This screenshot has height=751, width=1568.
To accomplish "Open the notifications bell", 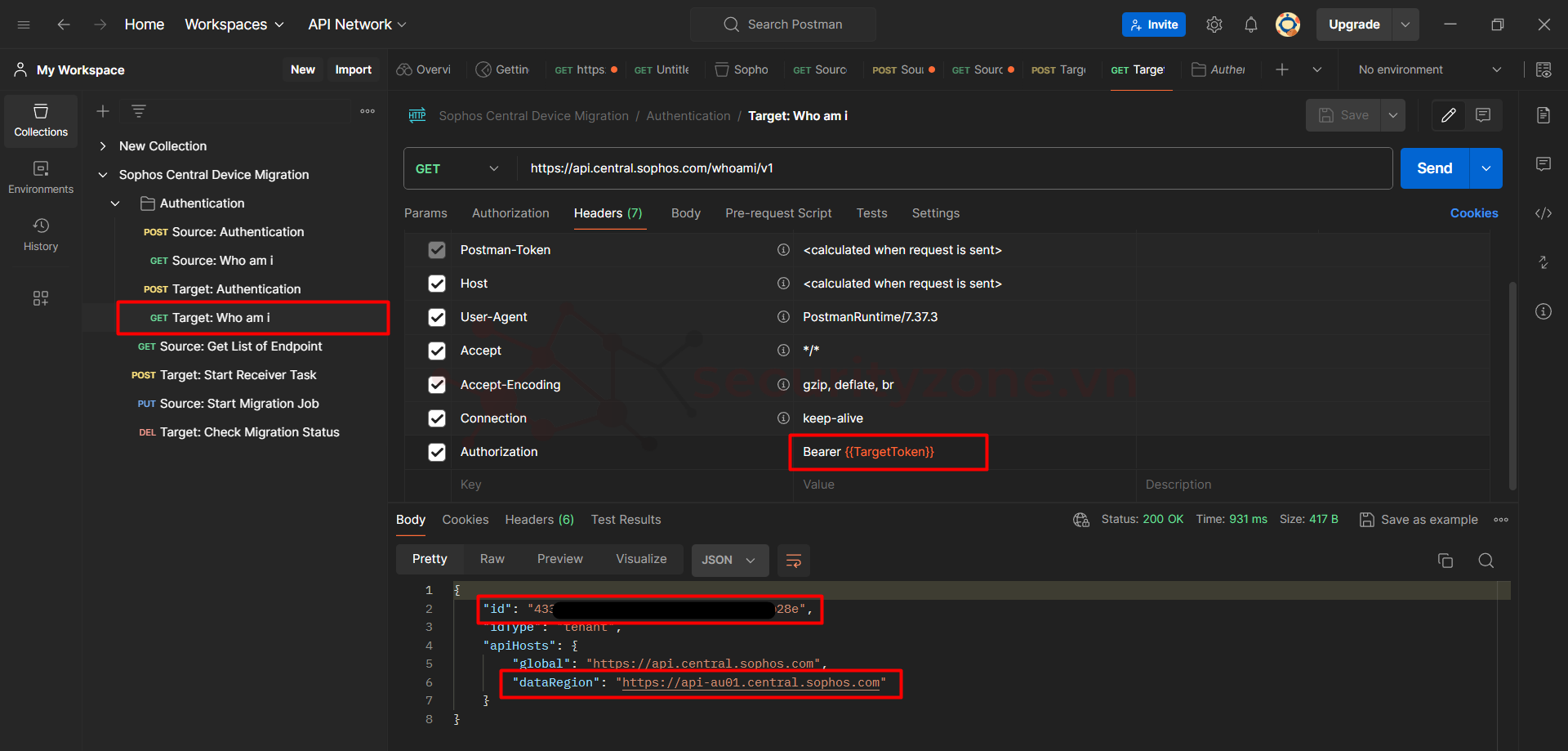I will pos(1251,25).
